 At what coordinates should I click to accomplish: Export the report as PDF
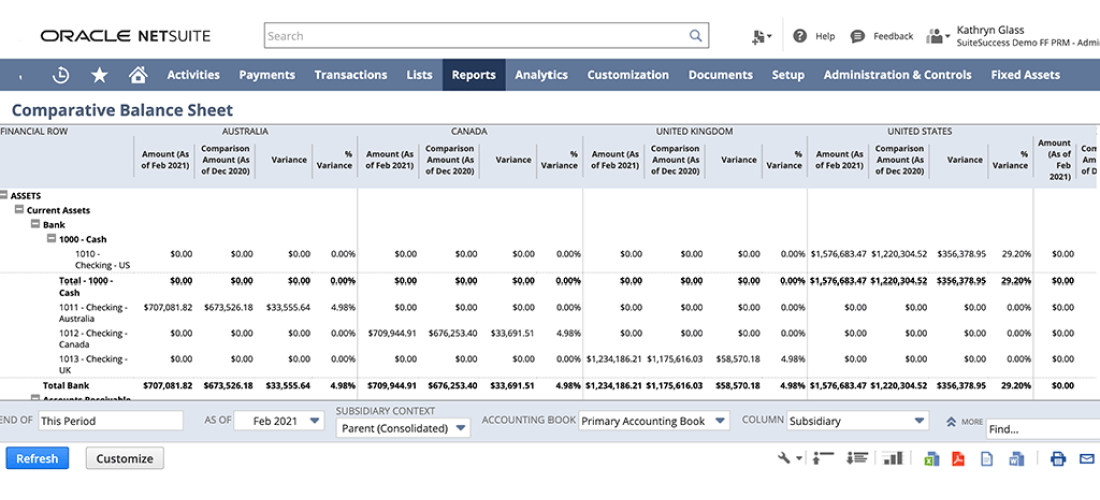957,459
